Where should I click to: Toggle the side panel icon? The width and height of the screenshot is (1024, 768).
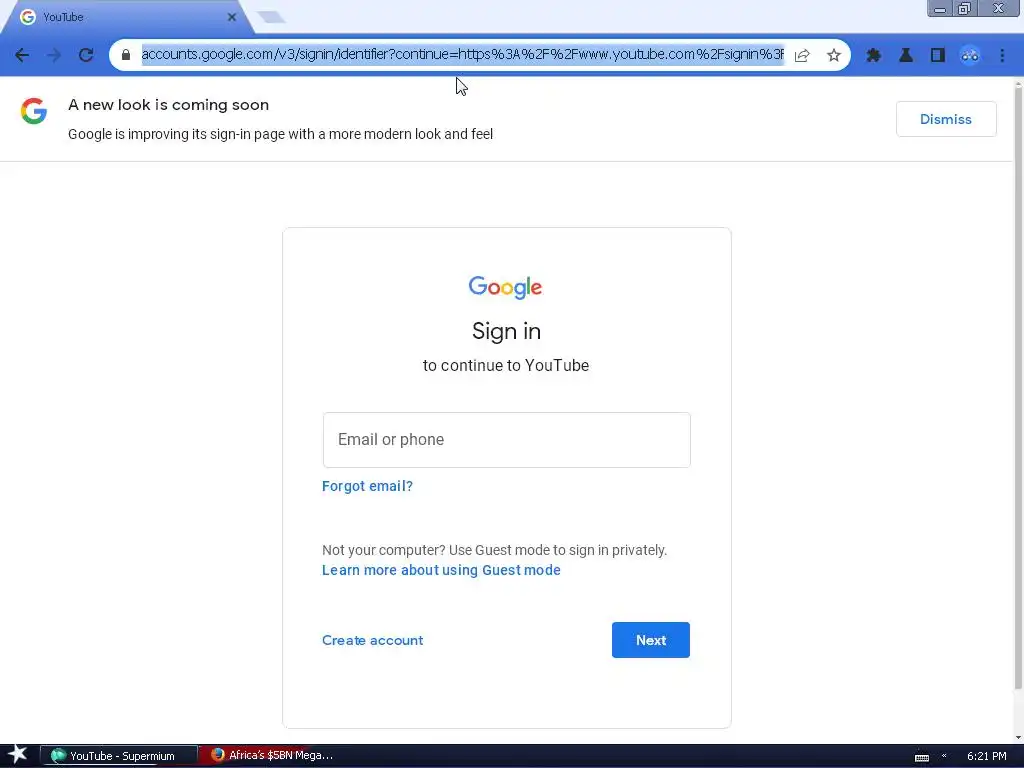click(x=938, y=56)
